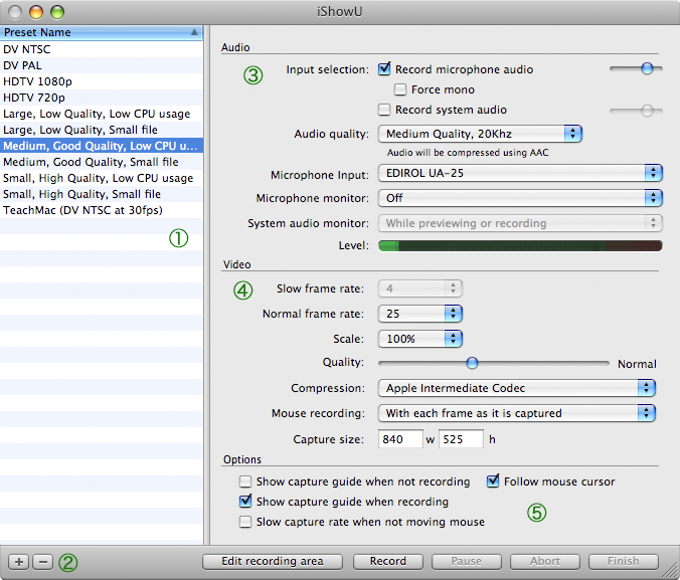This screenshot has width=680, height=580.
Task: Open Microphone monitor dropdown
Action: (x=520, y=198)
